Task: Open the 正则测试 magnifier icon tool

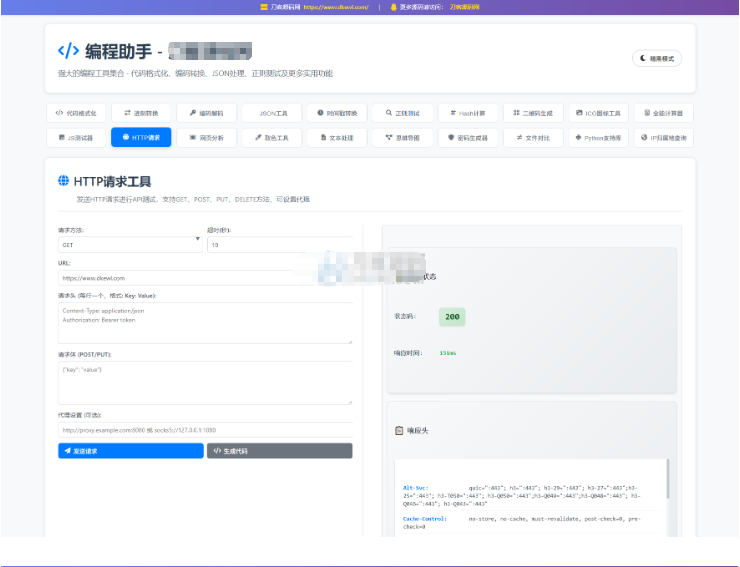Action: pos(403,113)
